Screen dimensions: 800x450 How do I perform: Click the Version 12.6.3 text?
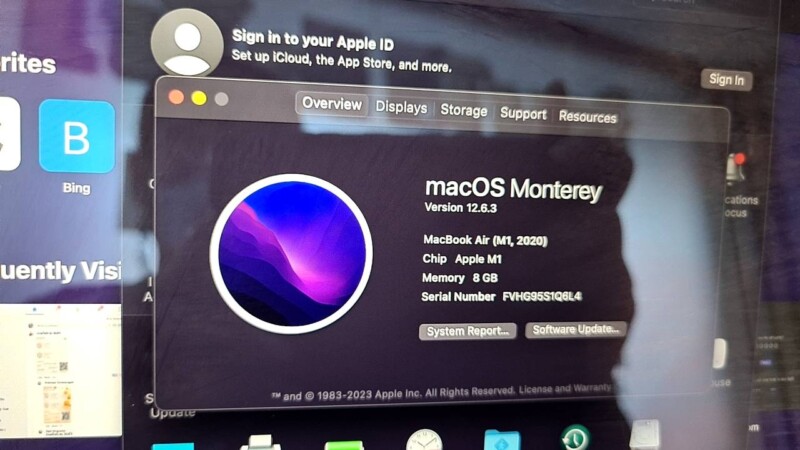coord(461,208)
